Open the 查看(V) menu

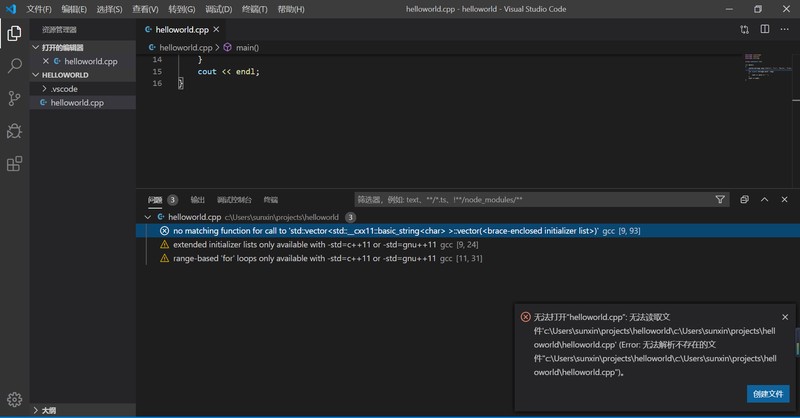(145, 9)
